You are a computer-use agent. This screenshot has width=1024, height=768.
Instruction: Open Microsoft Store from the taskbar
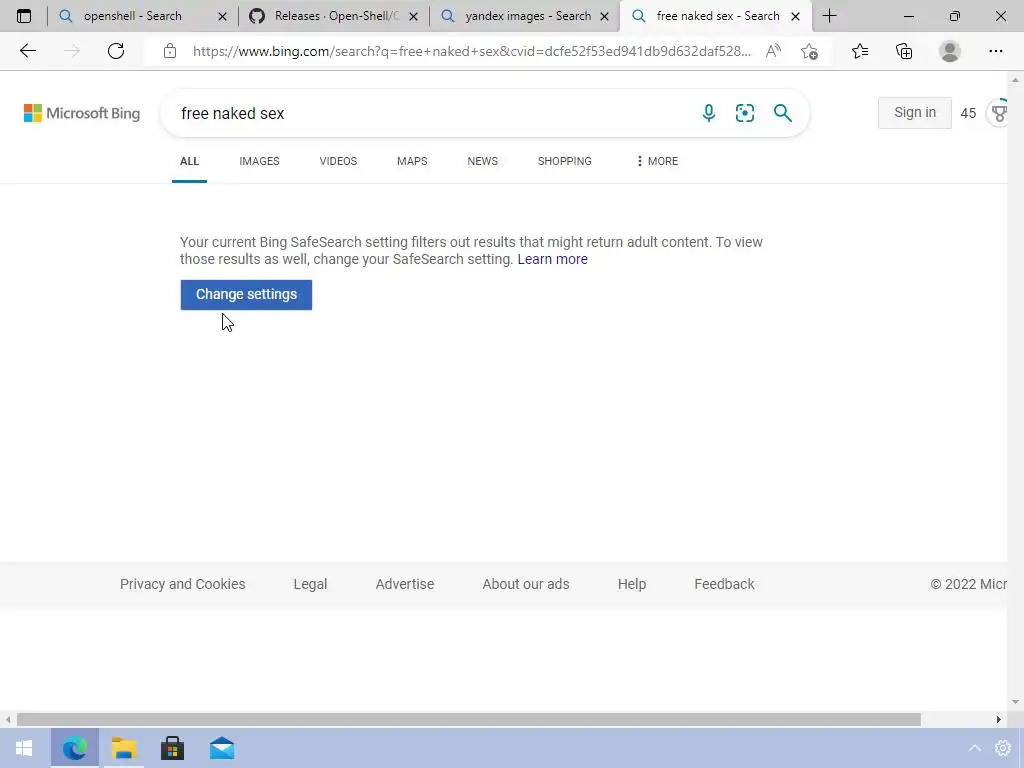coord(172,748)
